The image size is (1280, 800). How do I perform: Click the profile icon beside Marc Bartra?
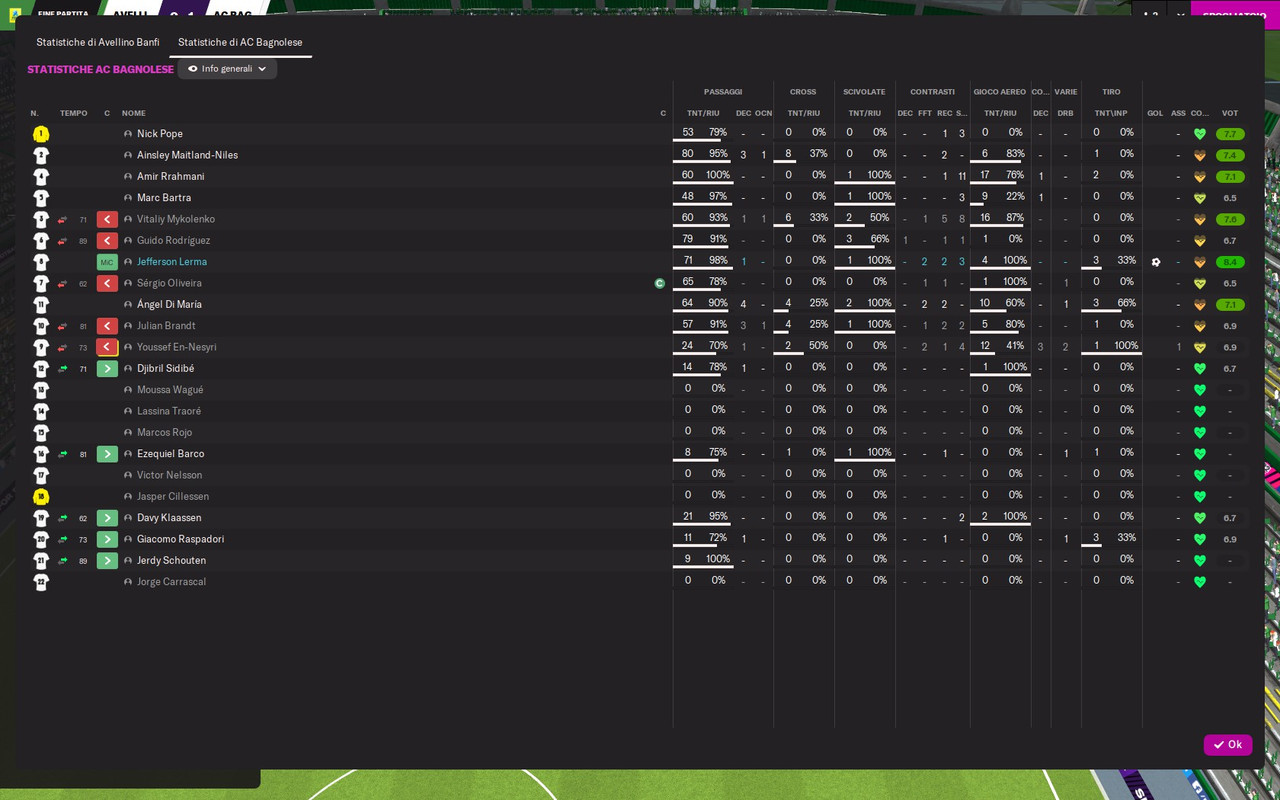tap(128, 198)
